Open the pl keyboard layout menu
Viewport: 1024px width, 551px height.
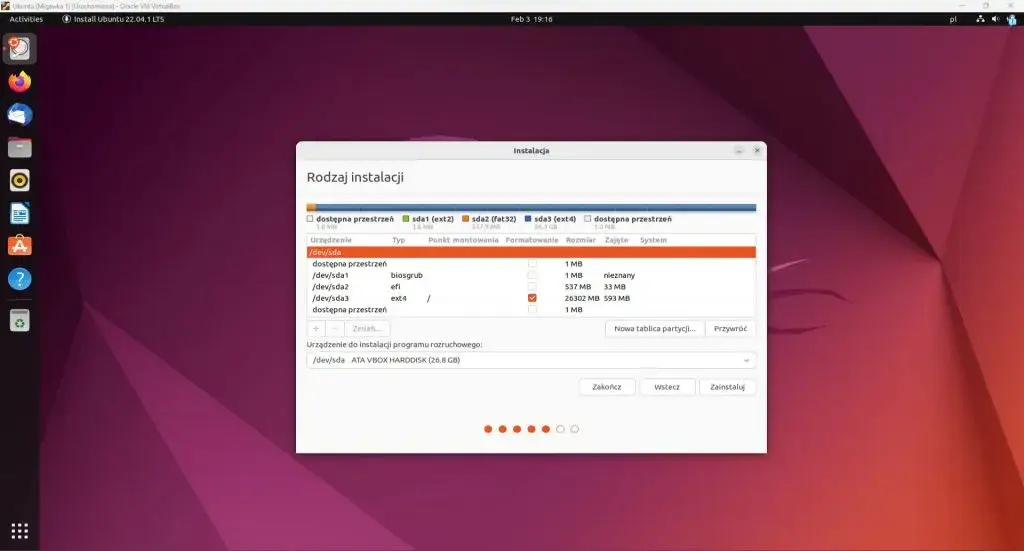pos(953,19)
